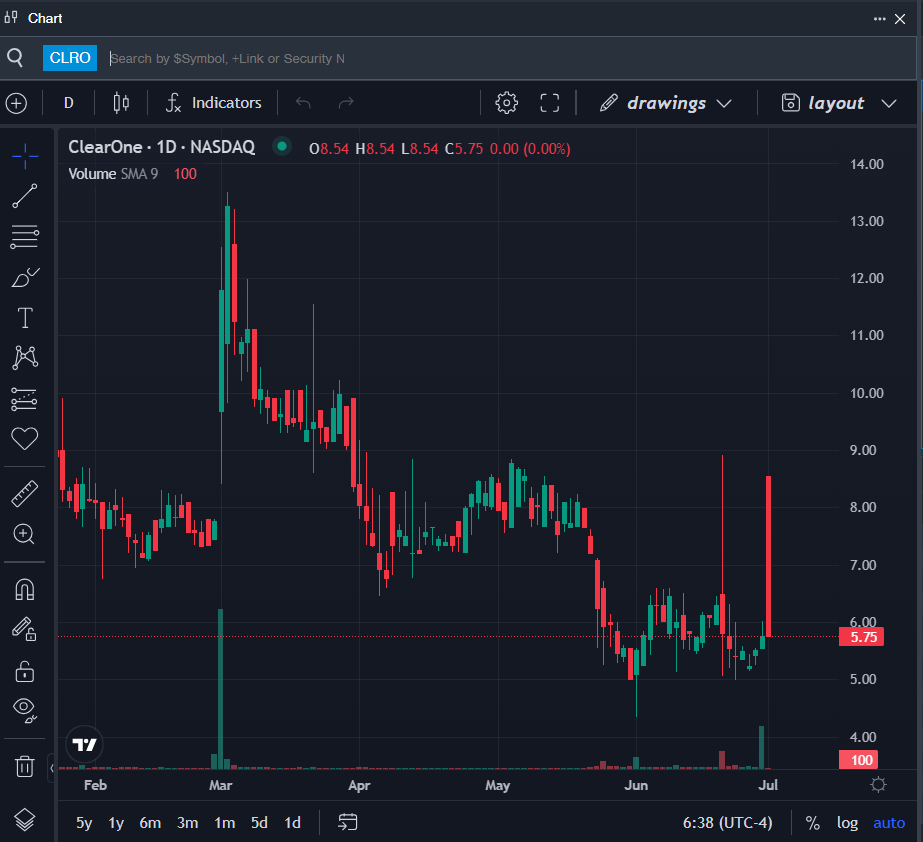Select the 1d time range
Image resolution: width=923 pixels, height=842 pixels.
(293, 823)
